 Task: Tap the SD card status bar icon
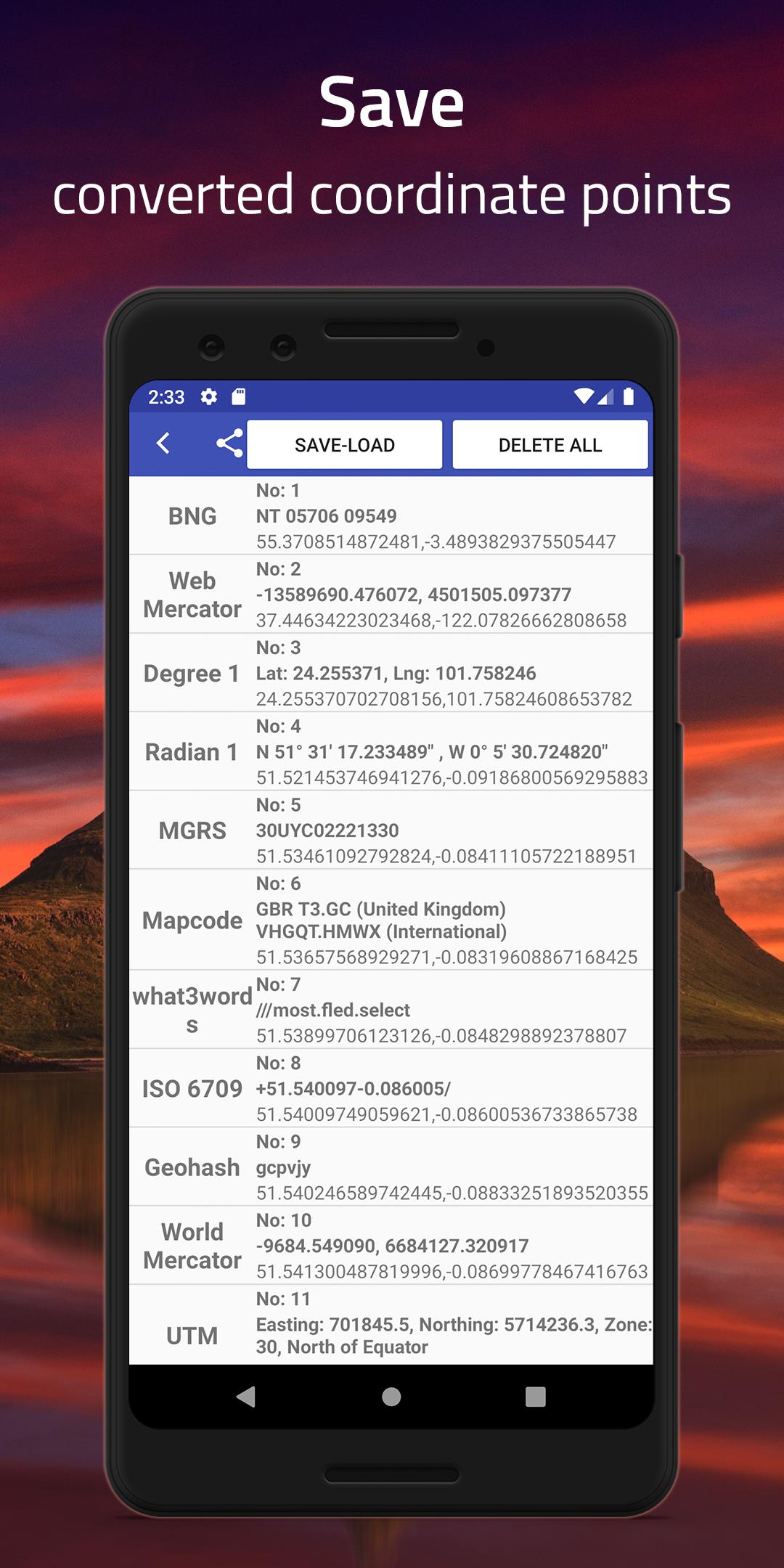pos(239,396)
